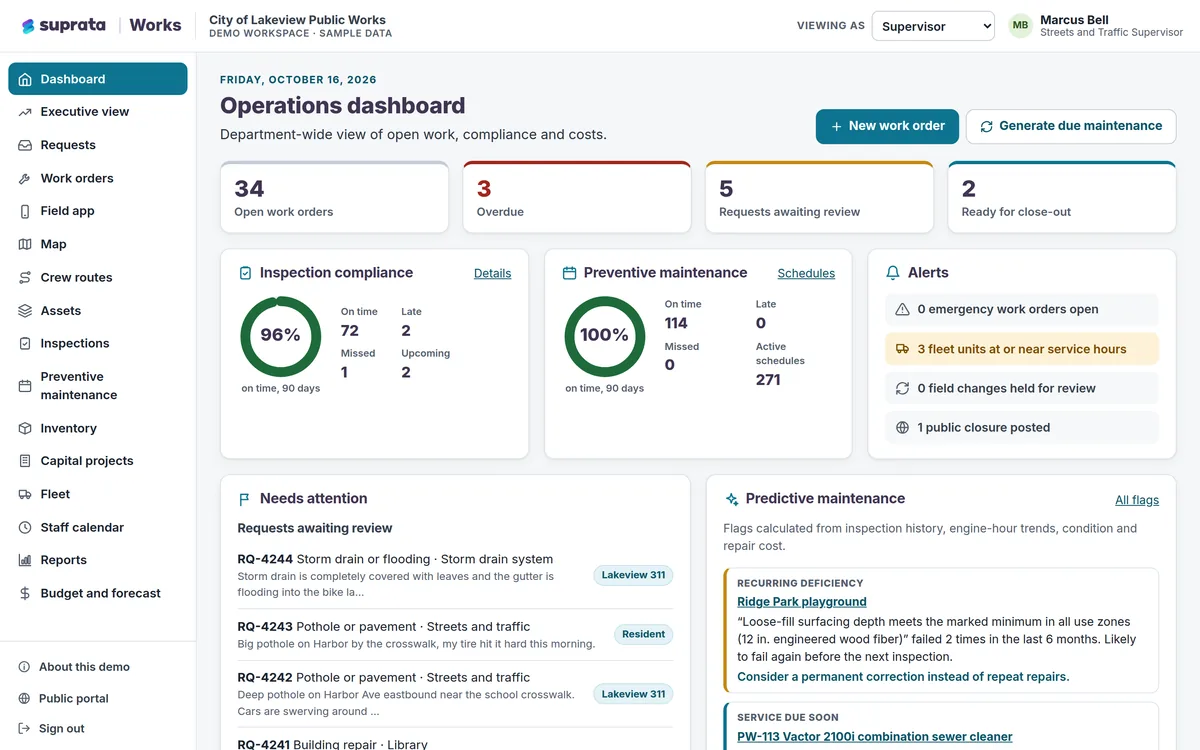
Task: Open Inspection compliance Details link
Action: click(492, 273)
